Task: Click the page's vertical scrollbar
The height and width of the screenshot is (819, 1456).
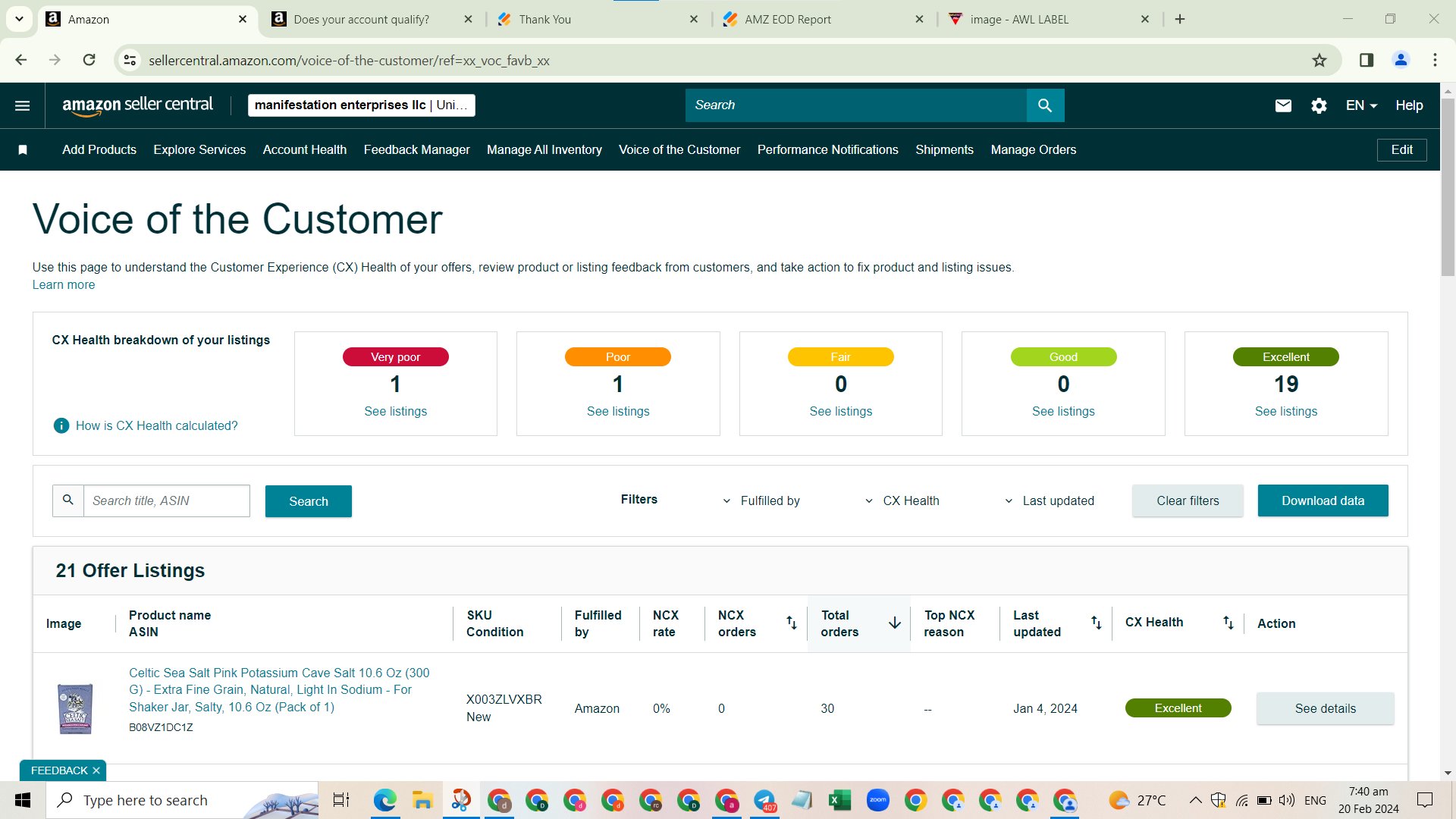Action: [1448, 188]
